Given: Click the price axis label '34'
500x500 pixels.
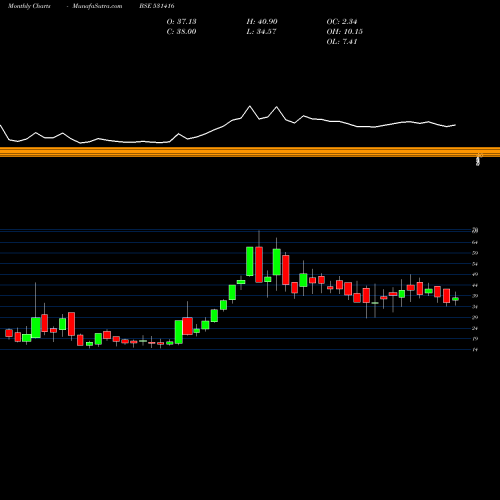Looking at the screenshot, I should [475, 307].
